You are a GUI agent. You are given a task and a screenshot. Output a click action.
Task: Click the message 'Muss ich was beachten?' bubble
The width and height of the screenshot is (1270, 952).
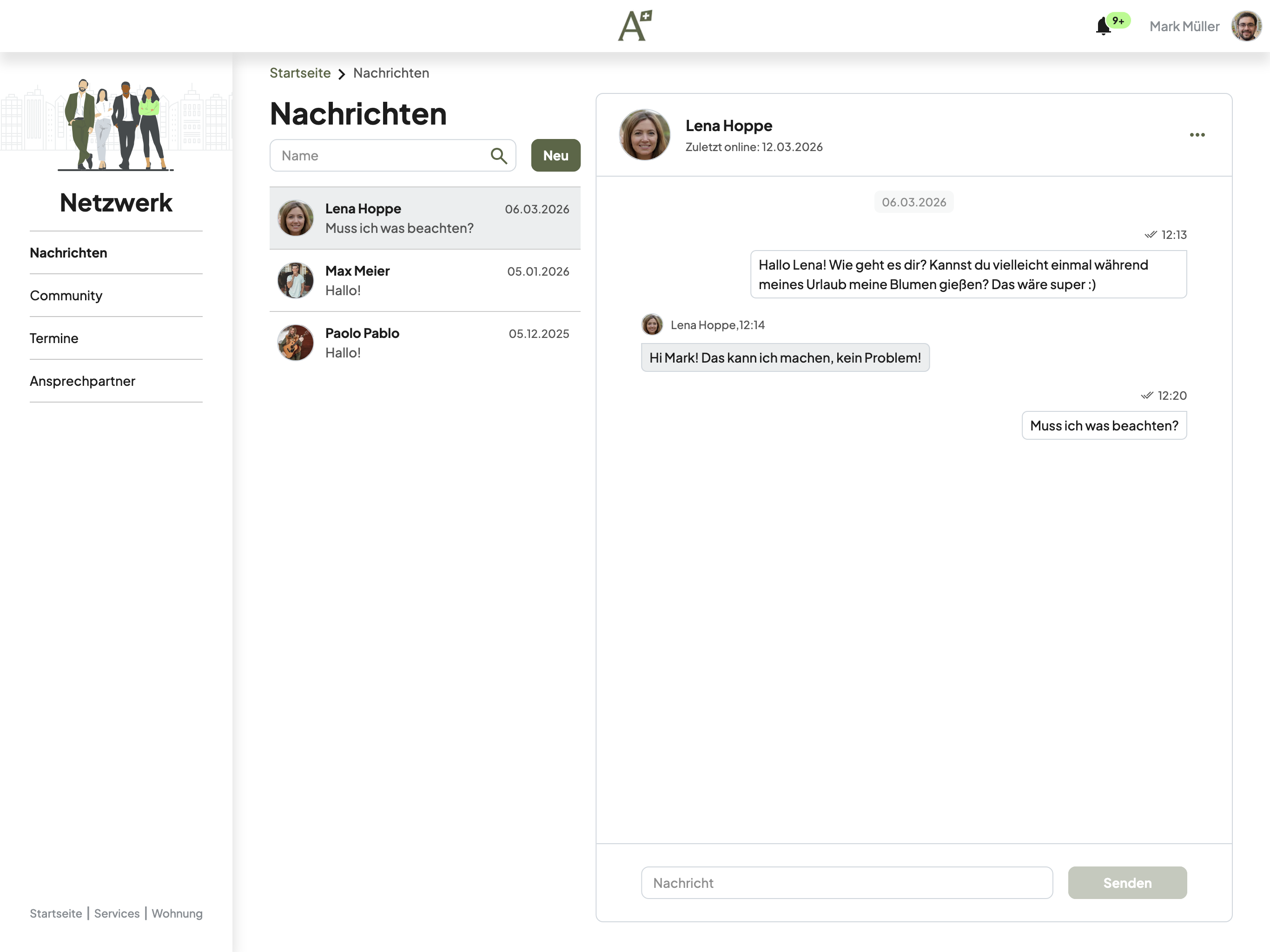pos(1104,425)
